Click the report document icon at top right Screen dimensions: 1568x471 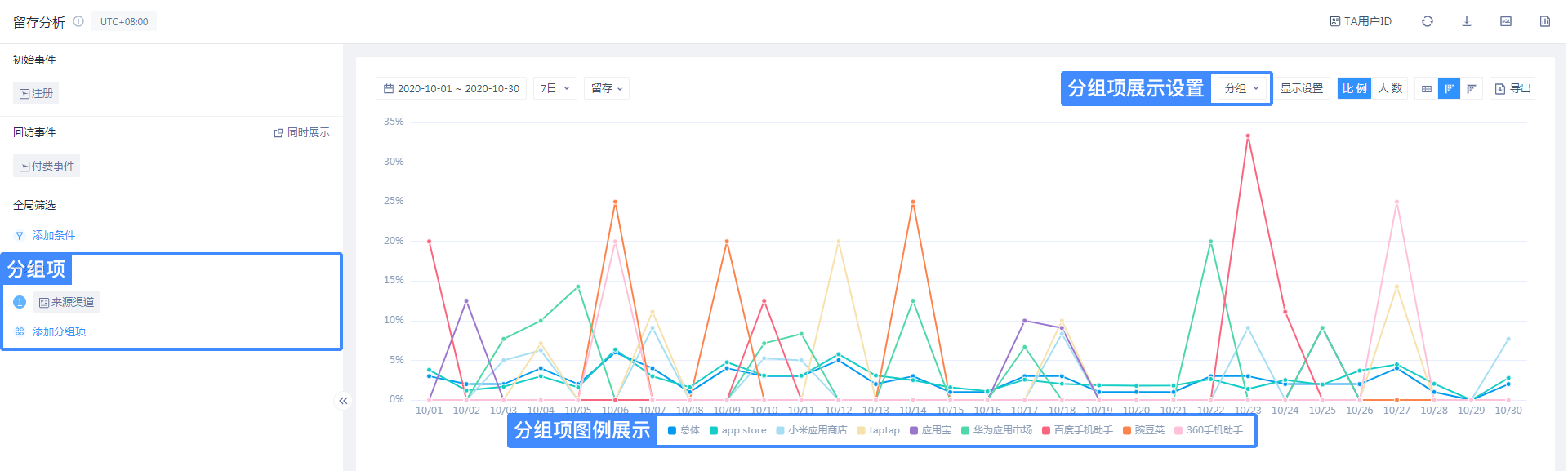tap(1544, 21)
